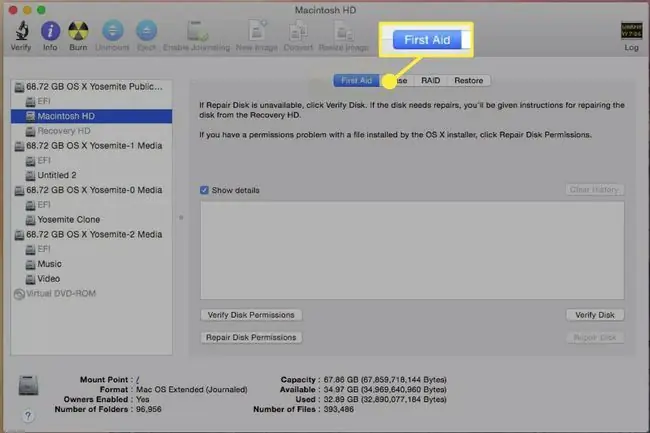650x433 pixels.
Task: Select the Yosemite Clone volume
Action: pyautogui.click(x=92, y=220)
